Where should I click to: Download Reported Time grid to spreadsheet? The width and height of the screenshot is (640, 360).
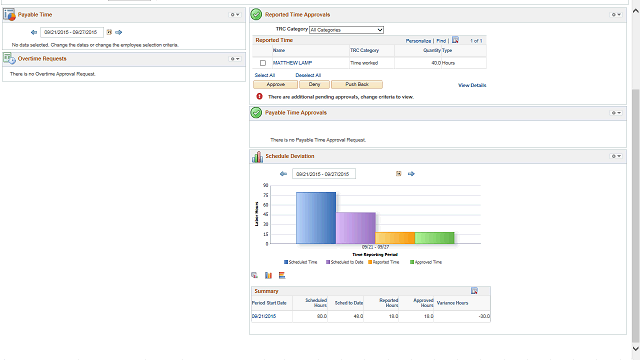455,40
